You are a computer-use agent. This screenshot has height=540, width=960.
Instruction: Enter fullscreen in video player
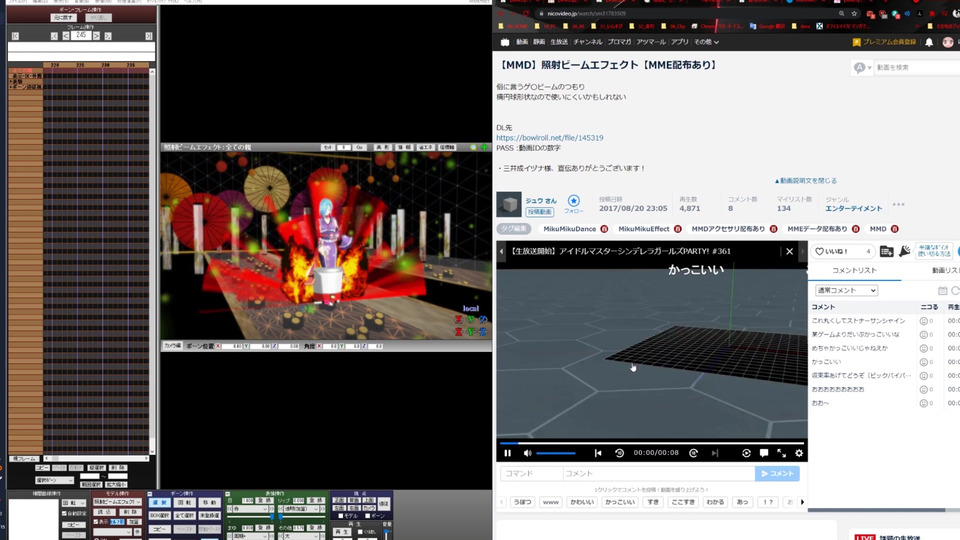(x=782, y=453)
